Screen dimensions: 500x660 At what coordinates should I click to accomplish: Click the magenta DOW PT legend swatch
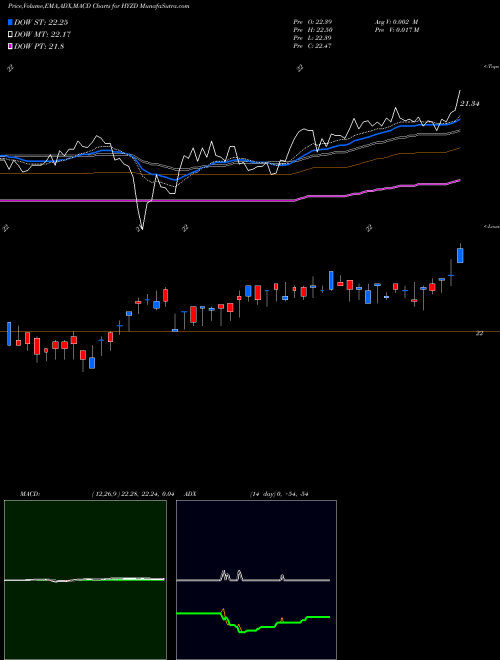coord(11,46)
